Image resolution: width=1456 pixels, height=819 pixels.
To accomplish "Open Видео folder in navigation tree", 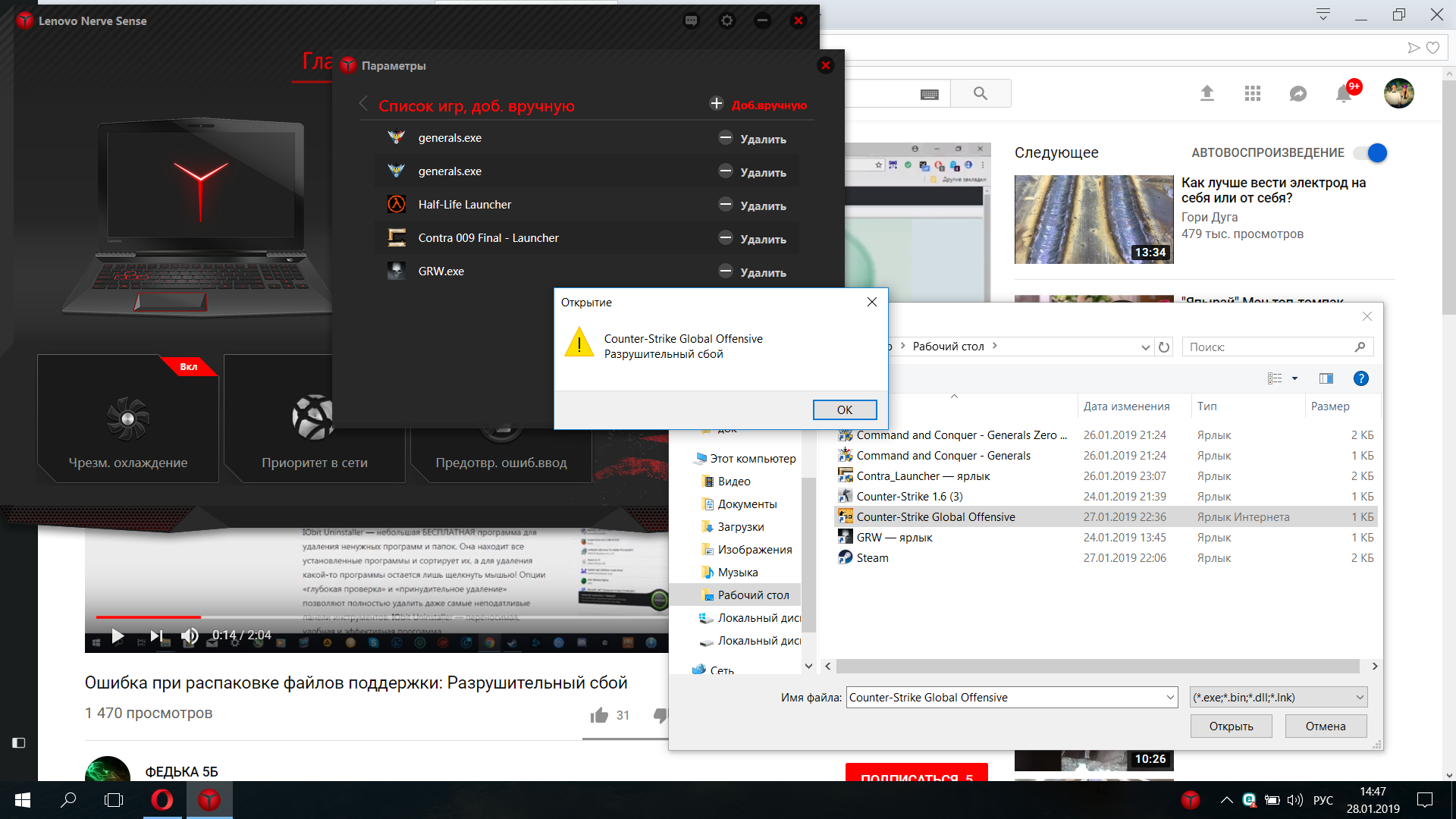I will click(x=733, y=482).
